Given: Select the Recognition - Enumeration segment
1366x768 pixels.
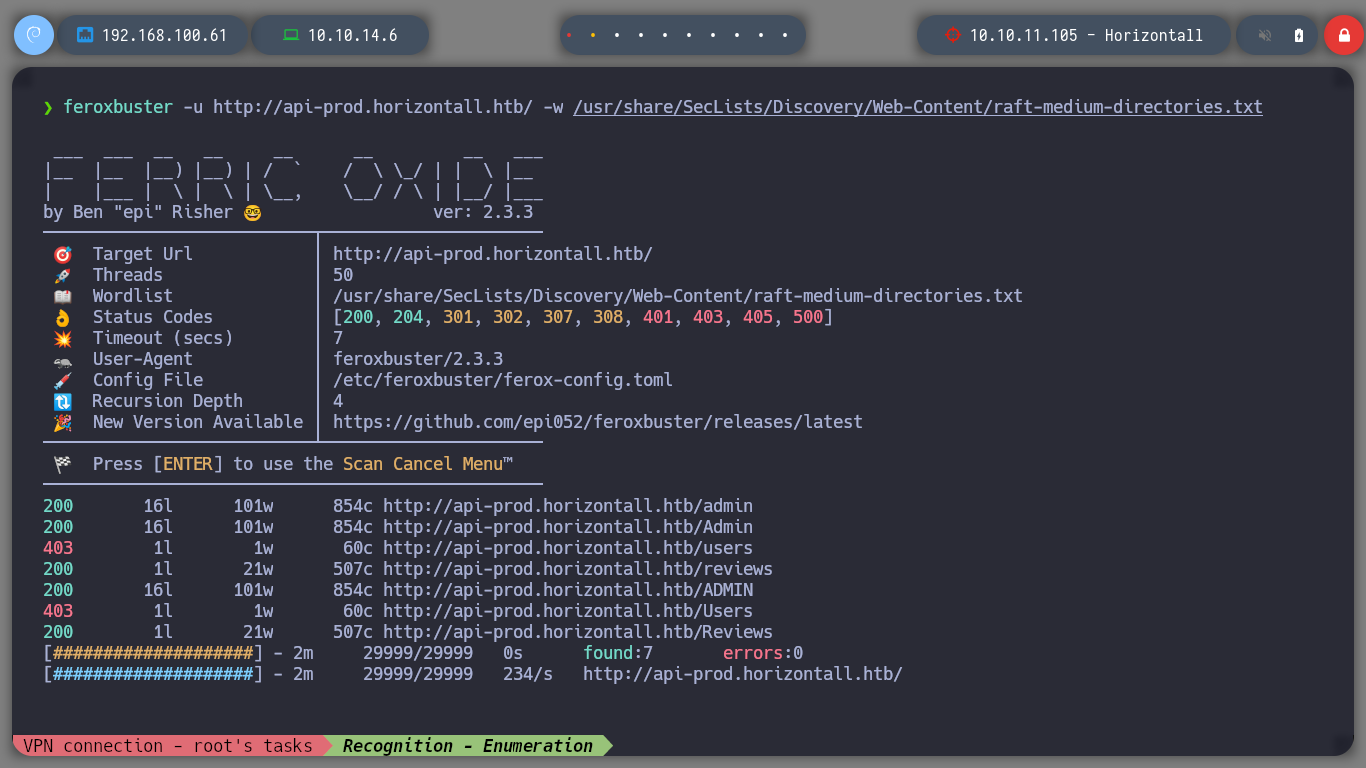Looking at the screenshot, I should click(x=468, y=746).
